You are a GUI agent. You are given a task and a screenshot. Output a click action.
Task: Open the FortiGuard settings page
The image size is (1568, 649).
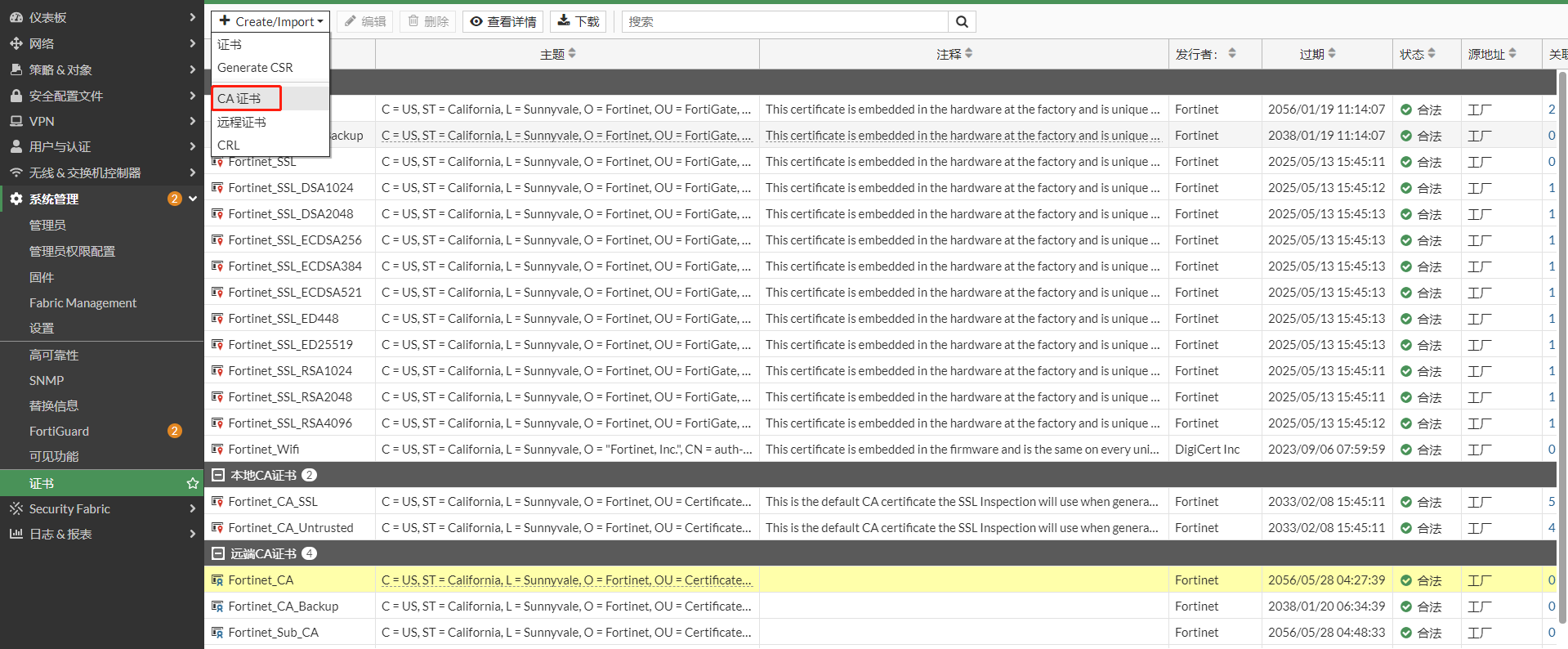pyautogui.click(x=59, y=431)
